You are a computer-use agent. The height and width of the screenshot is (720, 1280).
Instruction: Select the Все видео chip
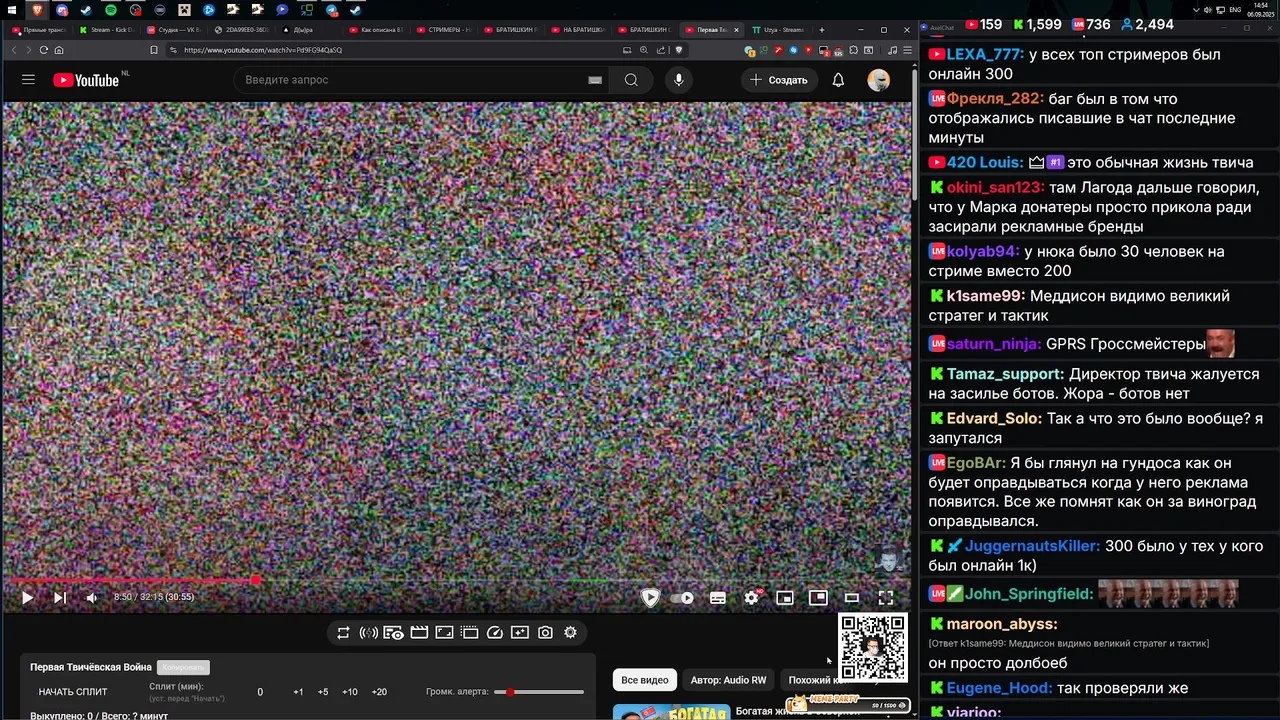pos(645,680)
